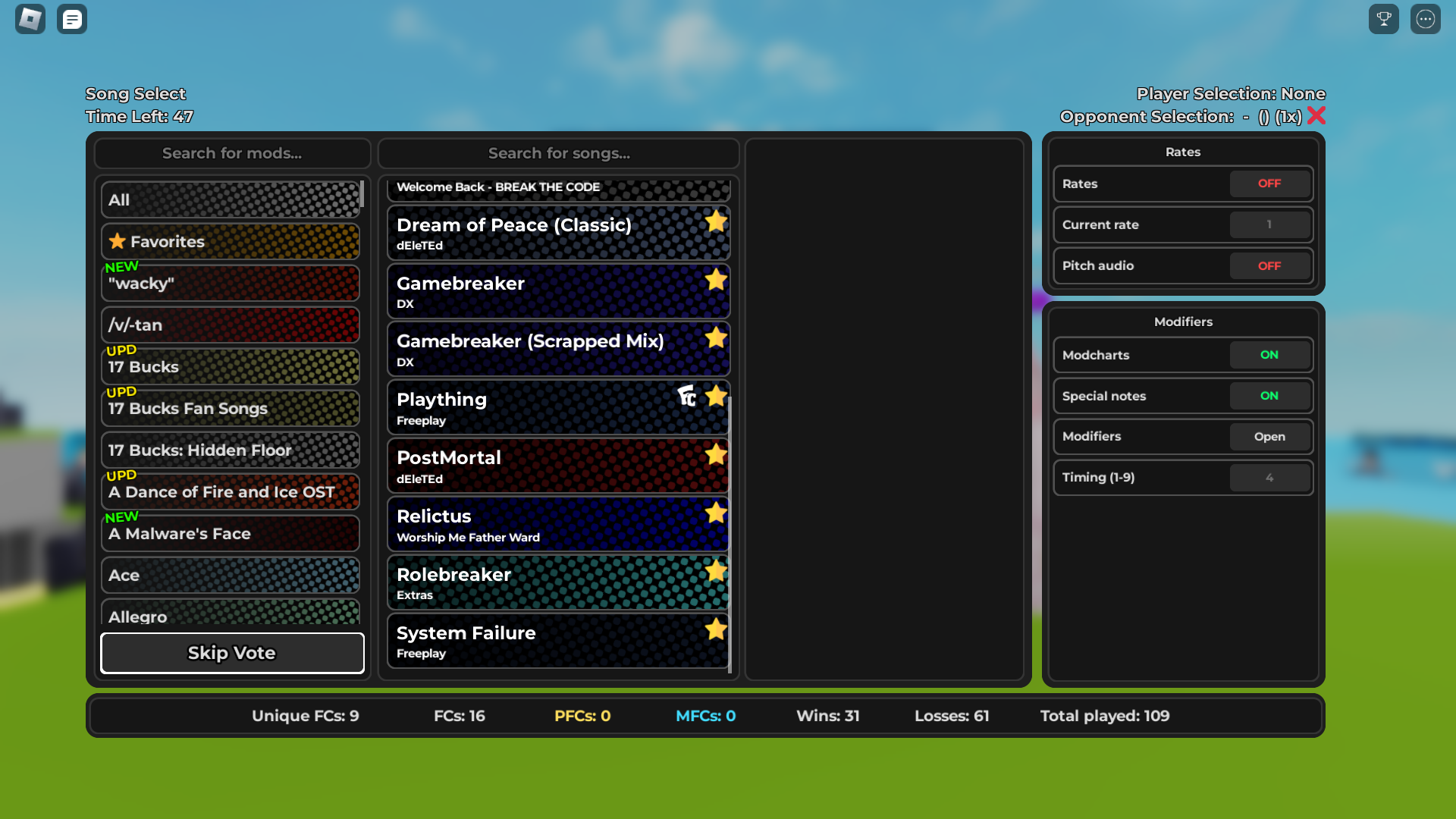The image size is (1456, 819).
Task: Select the Favorites mod category
Action: 231,242
